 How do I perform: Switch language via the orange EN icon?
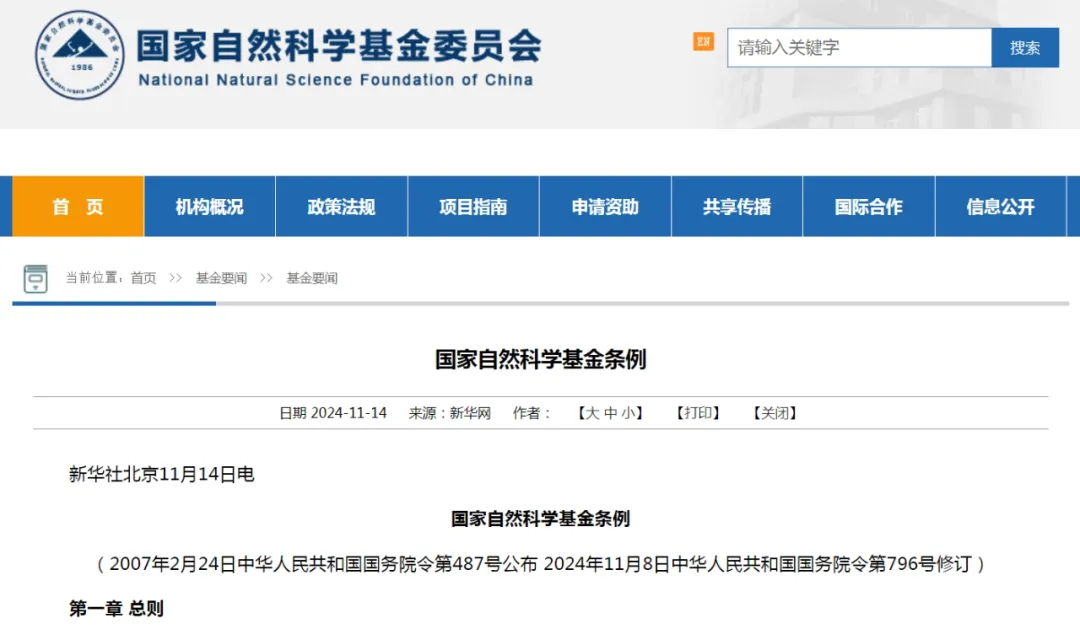pyautogui.click(x=703, y=42)
